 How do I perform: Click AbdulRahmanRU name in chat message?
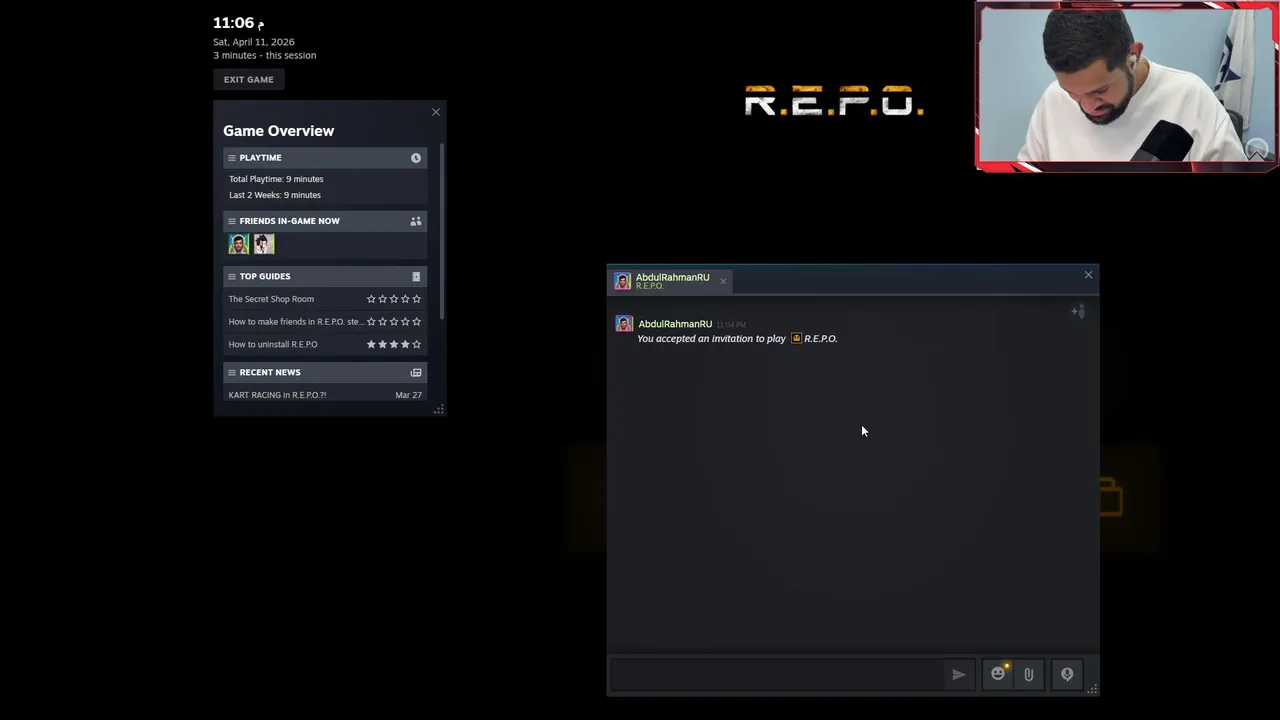coord(675,324)
